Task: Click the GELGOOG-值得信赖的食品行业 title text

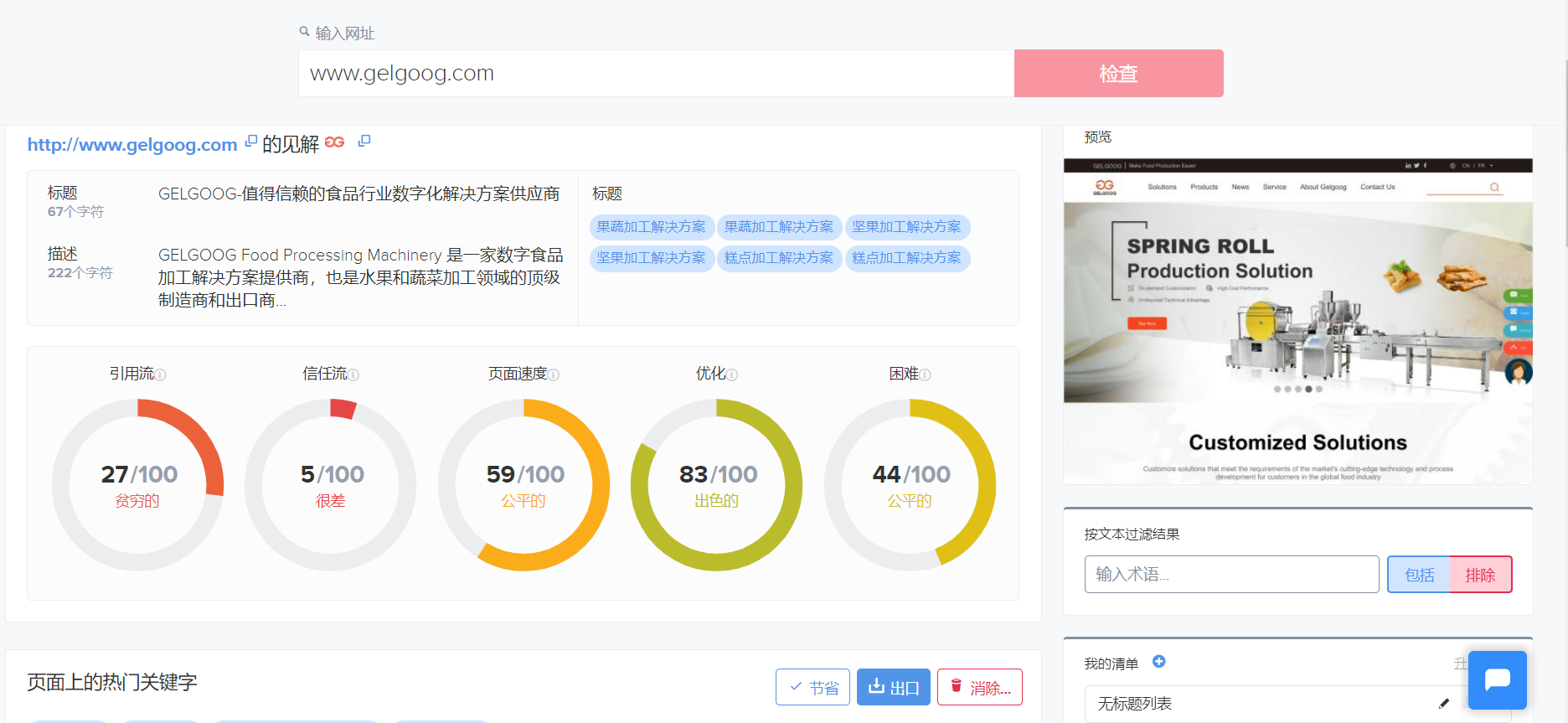Action: 358,194
